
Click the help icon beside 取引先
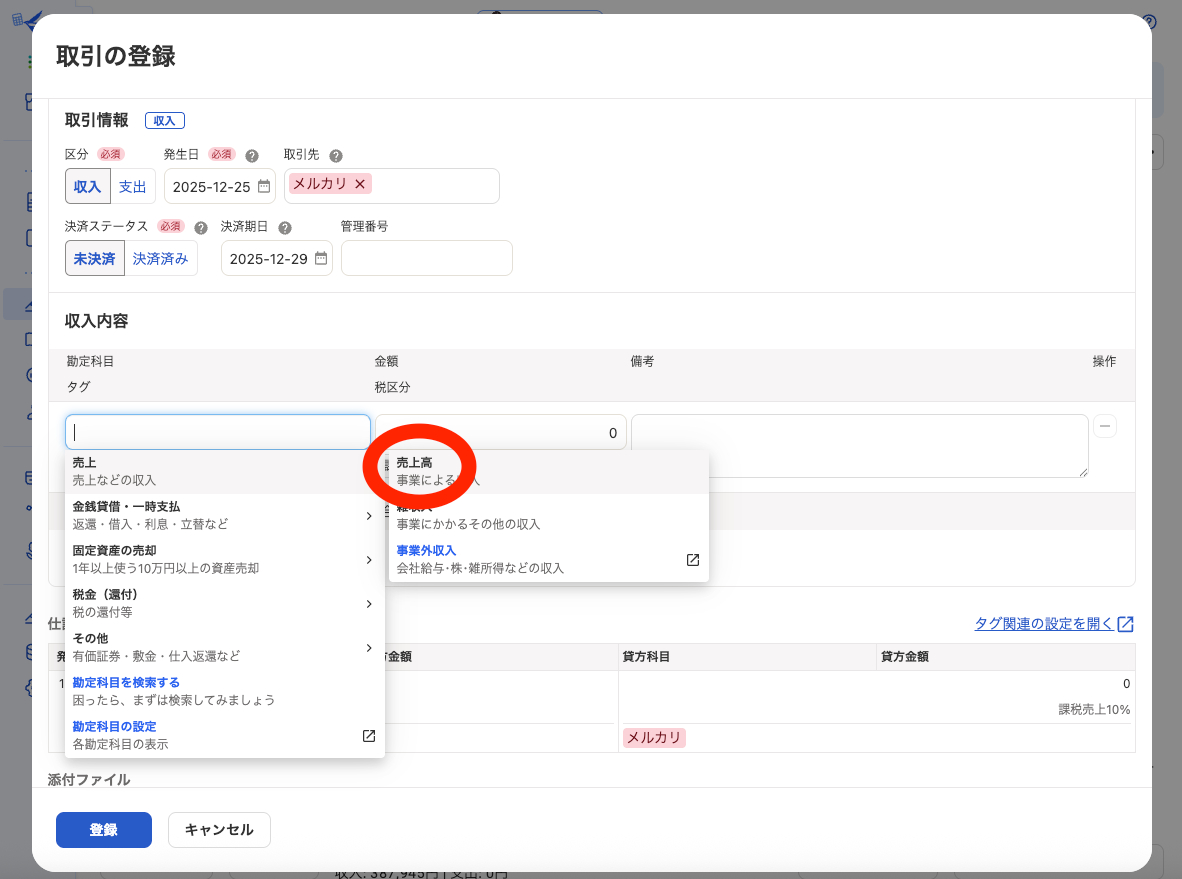point(336,156)
